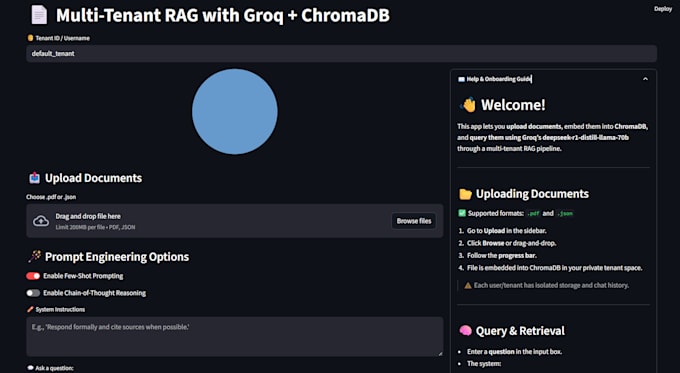Viewport: 680px width, 373px height.
Task: Collapse the Help & Onboarding Guide expander
Action: coord(645,79)
